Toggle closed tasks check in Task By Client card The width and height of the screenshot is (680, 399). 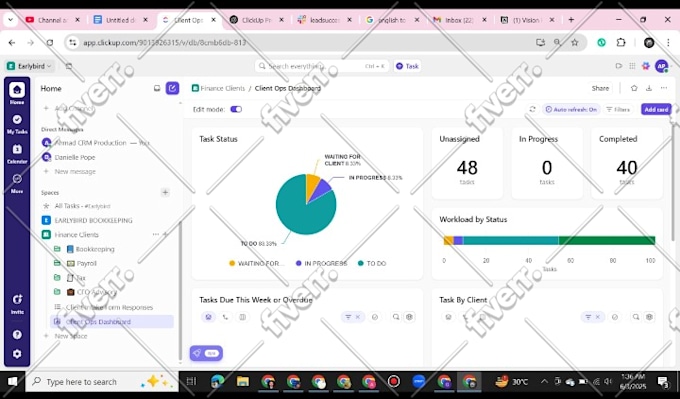(615, 317)
